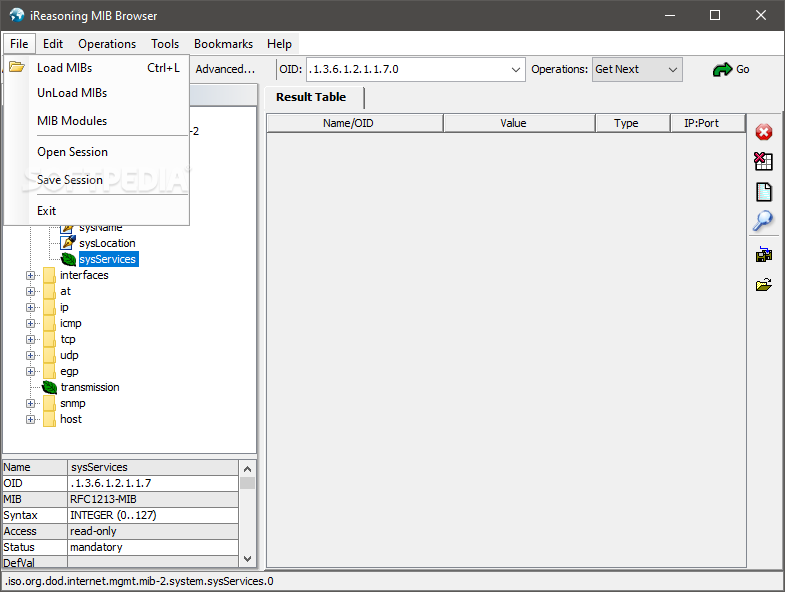Image resolution: width=785 pixels, height=592 pixels.
Task: Open the Edit menu
Action: [53, 44]
